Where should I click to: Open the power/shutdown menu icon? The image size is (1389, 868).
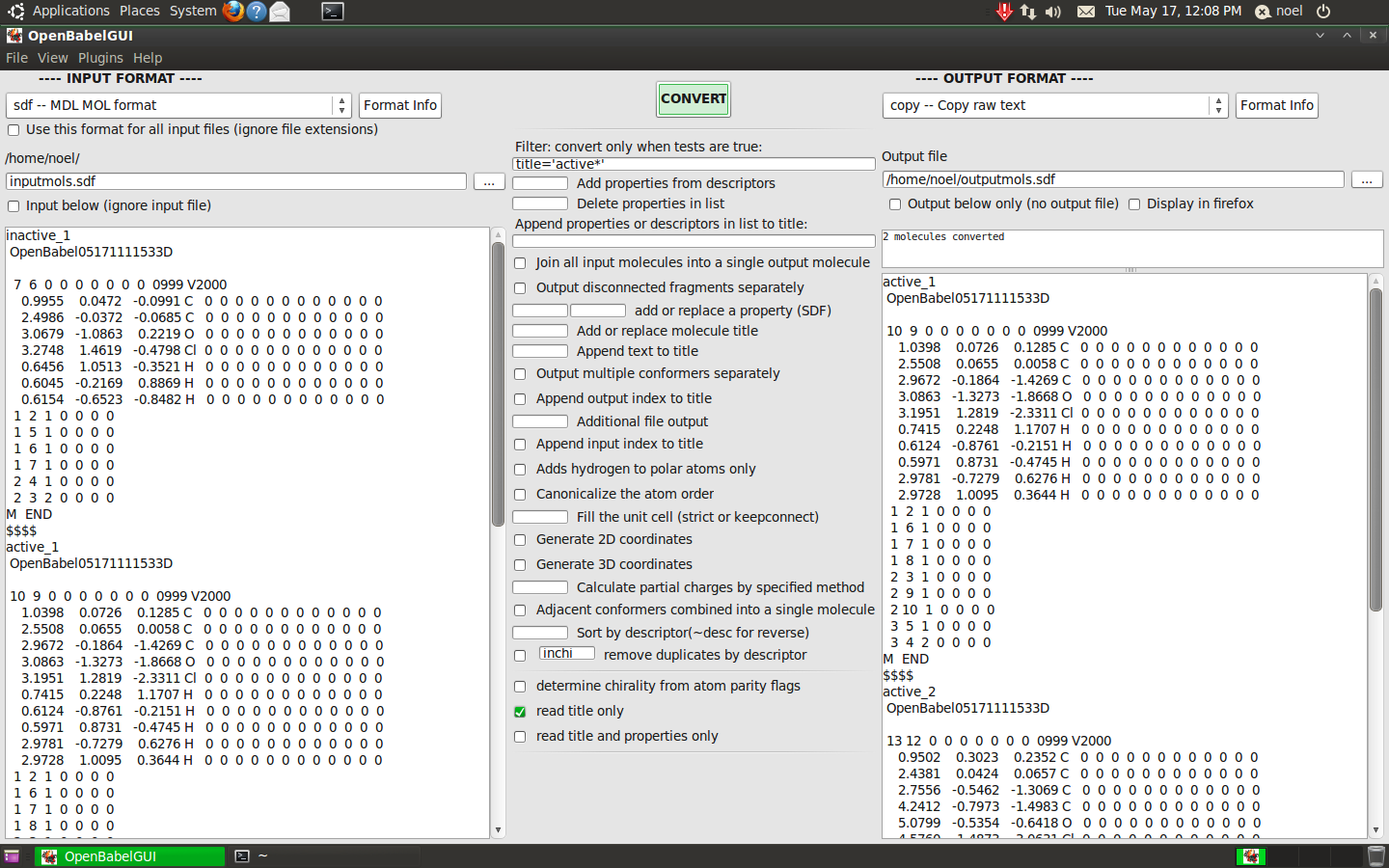coord(1323,12)
